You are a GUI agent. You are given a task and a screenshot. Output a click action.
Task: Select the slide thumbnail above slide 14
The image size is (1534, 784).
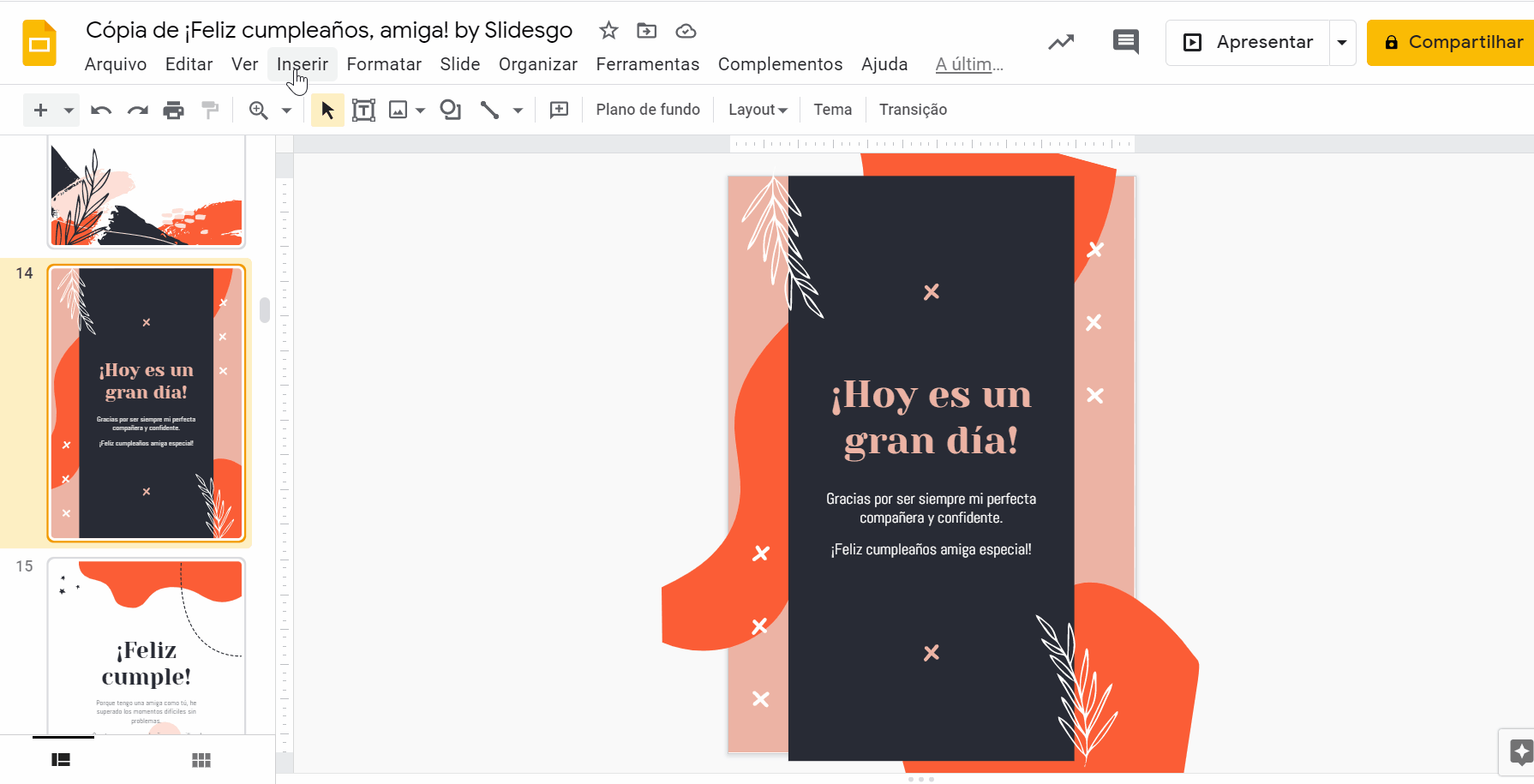click(147, 191)
